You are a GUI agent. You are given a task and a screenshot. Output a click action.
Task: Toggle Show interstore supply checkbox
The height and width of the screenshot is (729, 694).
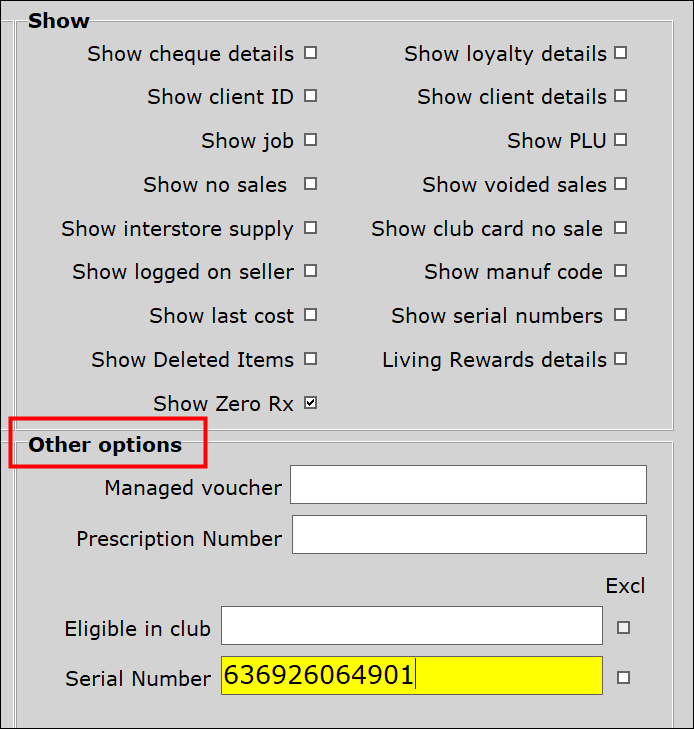pyautogui.click(x=311, y=228)
